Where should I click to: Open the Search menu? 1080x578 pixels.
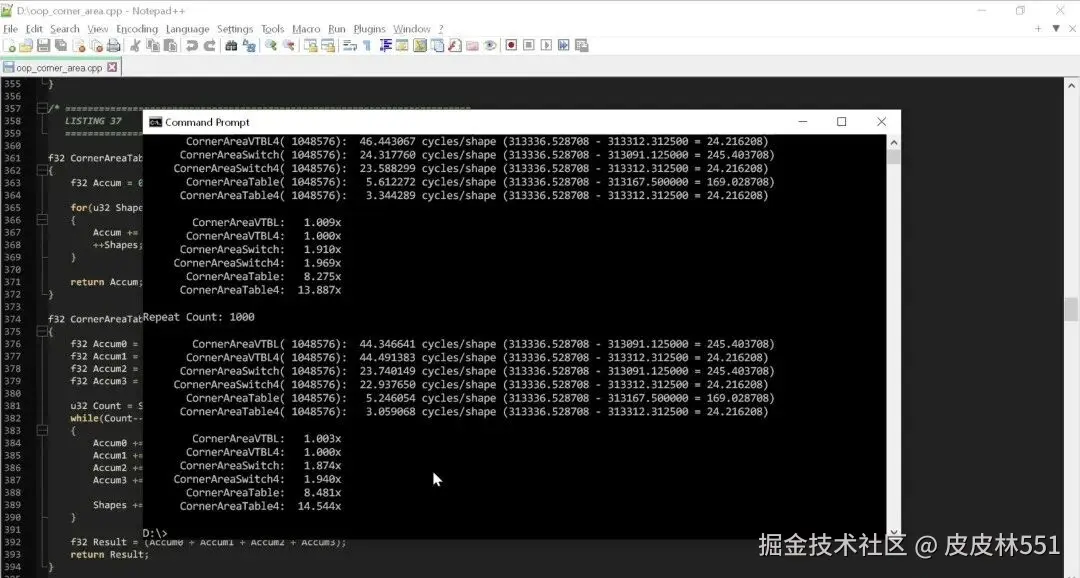(65, 29)
